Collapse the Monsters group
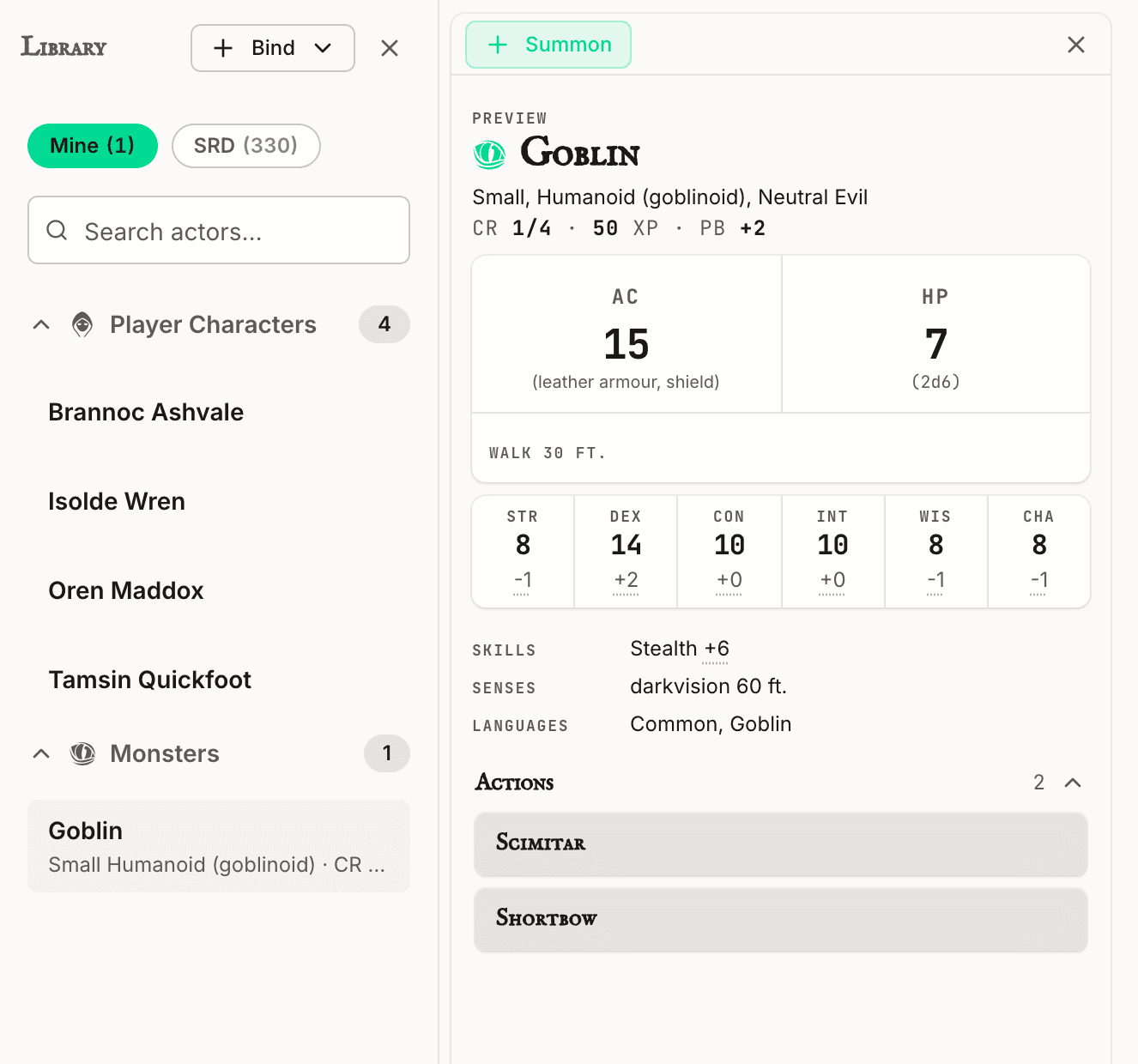 click(41, 753)
